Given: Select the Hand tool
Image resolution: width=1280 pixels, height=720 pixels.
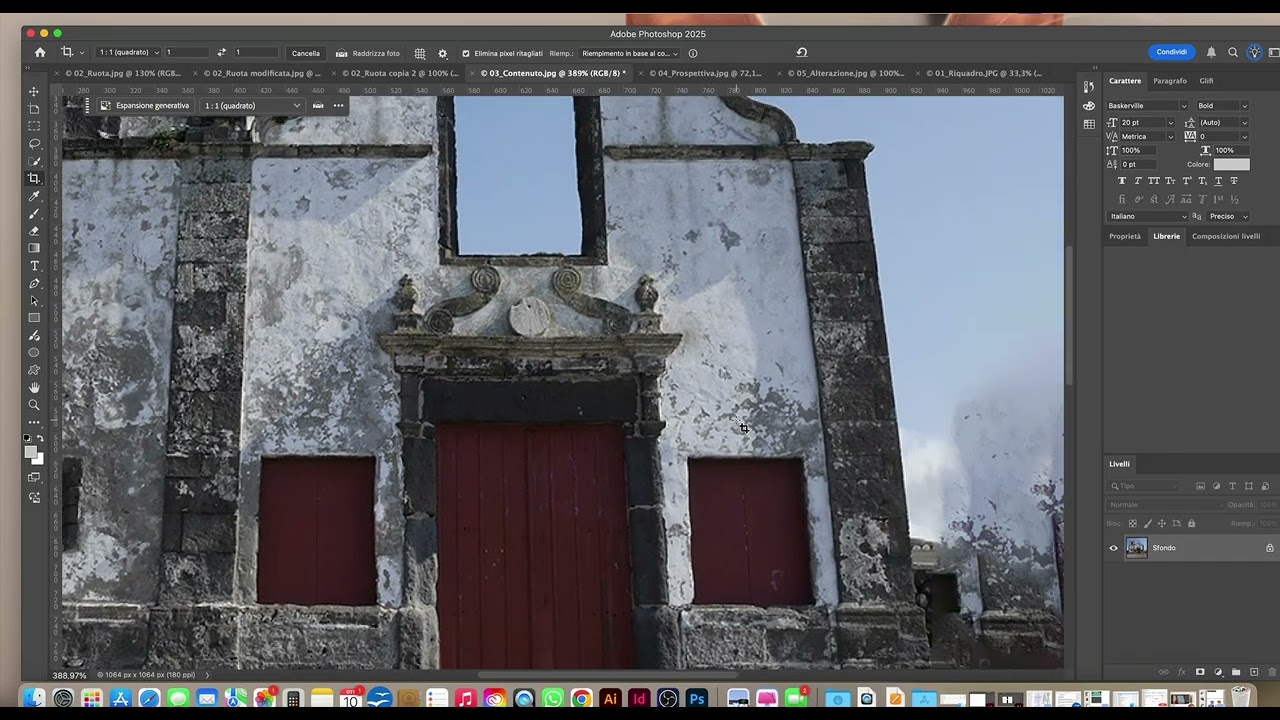Looking at the screenshot, I should point(34,387).
